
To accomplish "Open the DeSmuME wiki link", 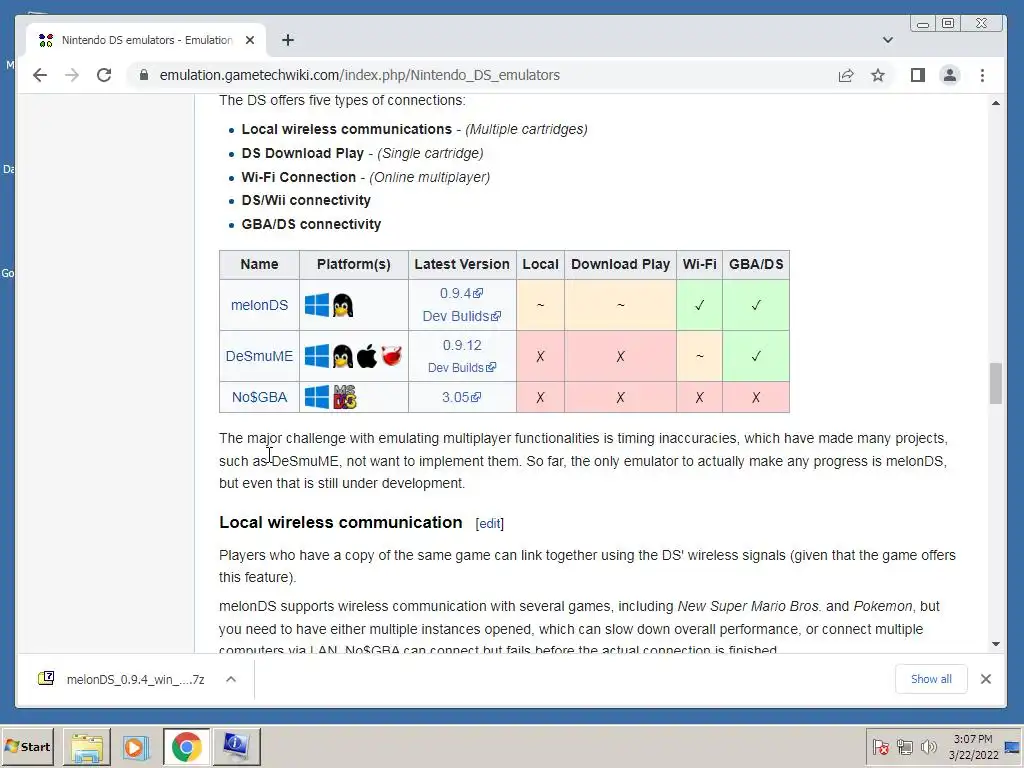I will pos(259,356).
